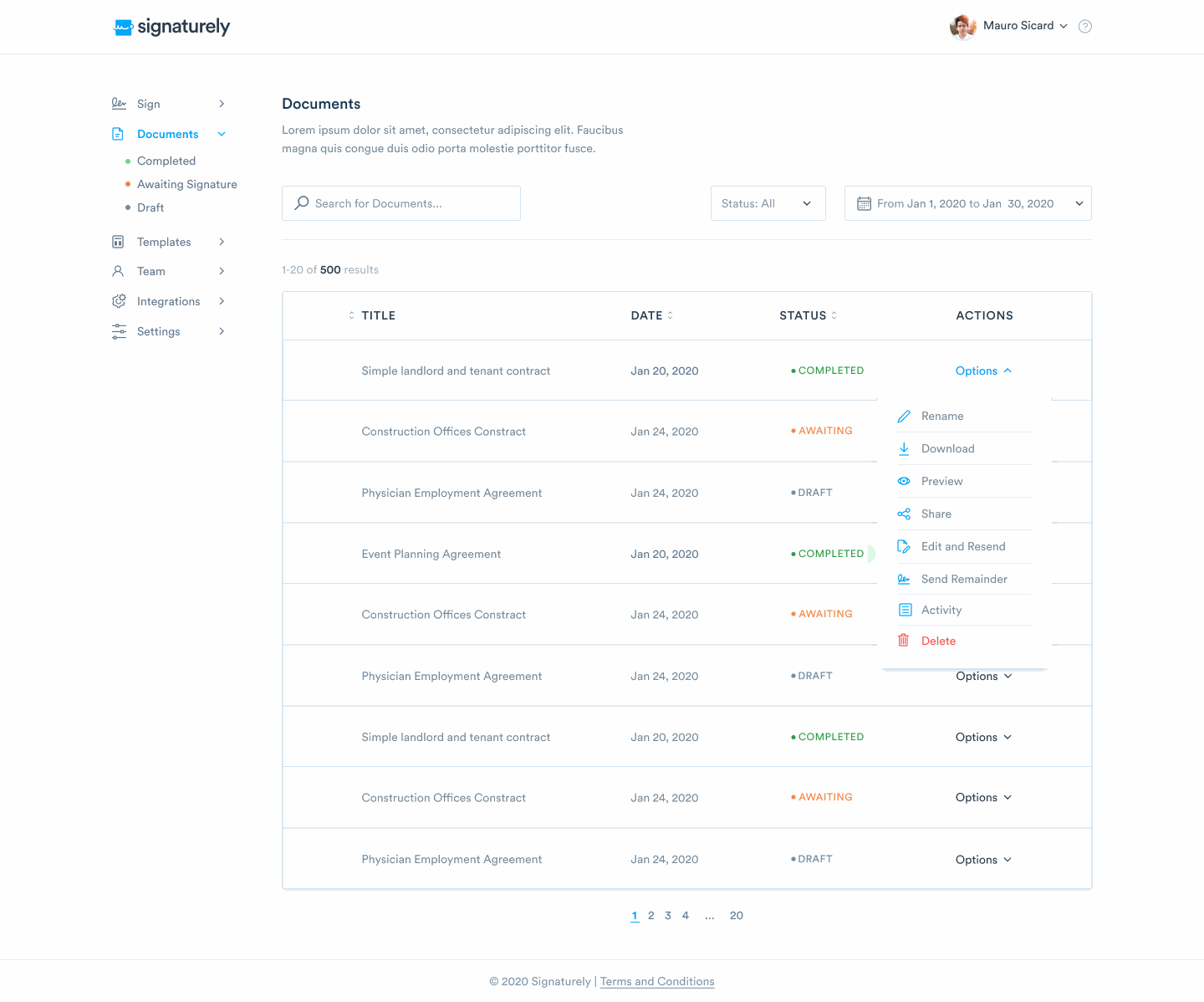The width and height of the screenshot is (1204, 1002).
Task: Collapse the Documents sidebar section chevron
Action: point(222,134)
